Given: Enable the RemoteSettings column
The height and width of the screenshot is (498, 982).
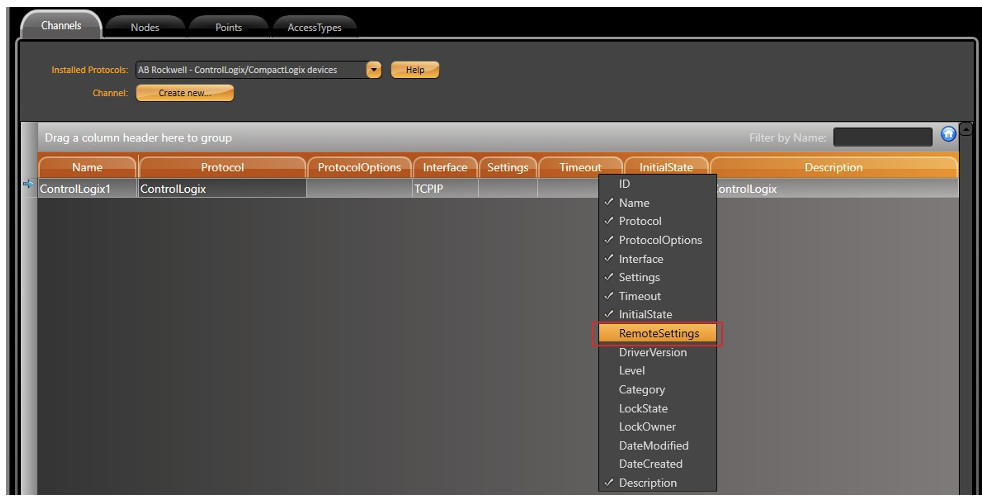Looking at the screenshot, I should [x=657, y=333].
